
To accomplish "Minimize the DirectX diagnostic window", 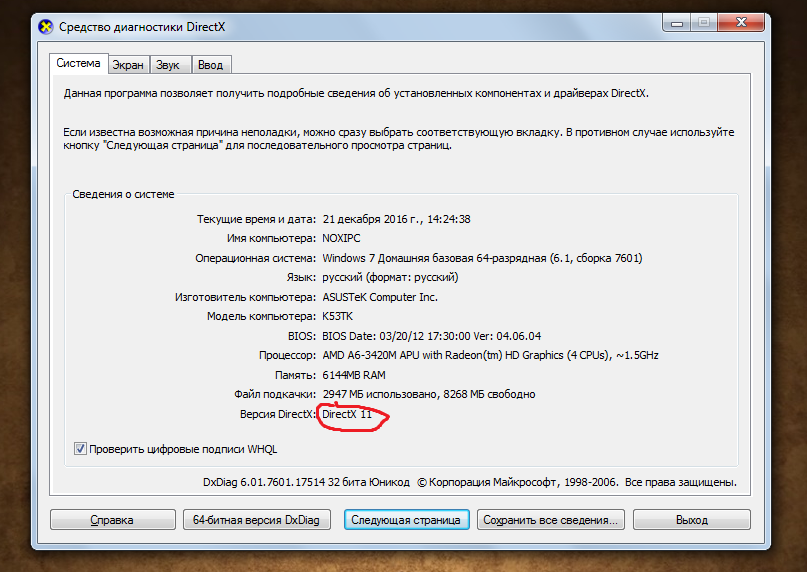I will coord(677,23).
